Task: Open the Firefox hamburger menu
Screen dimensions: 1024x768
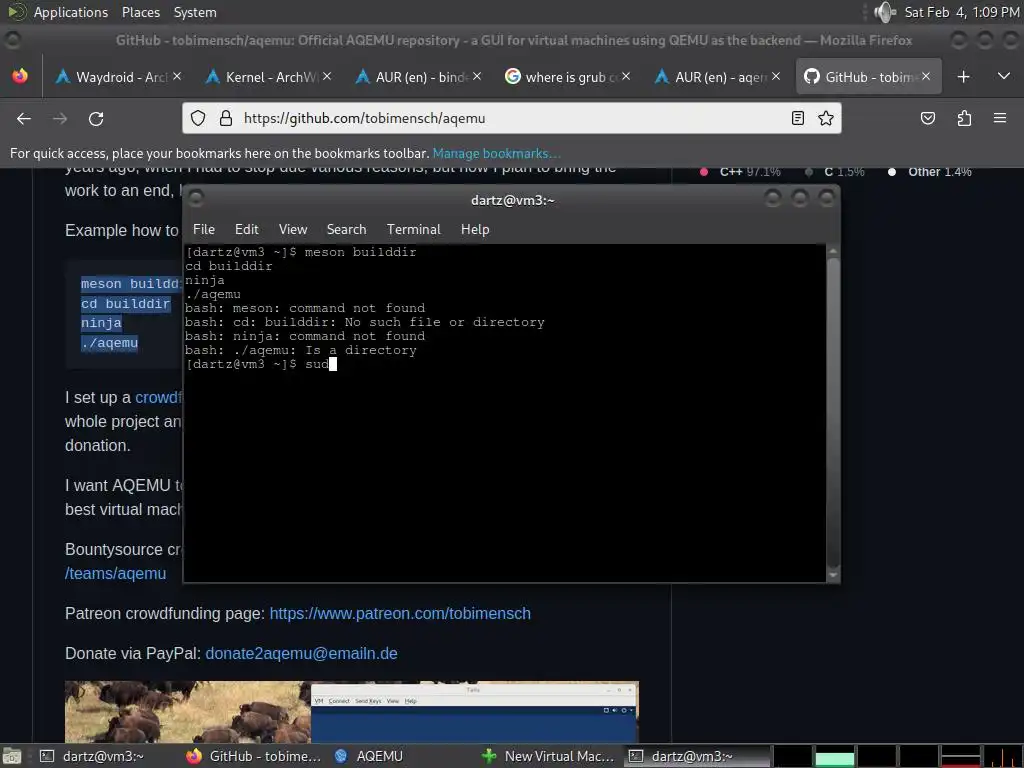Action: [x=1000, y=118]
